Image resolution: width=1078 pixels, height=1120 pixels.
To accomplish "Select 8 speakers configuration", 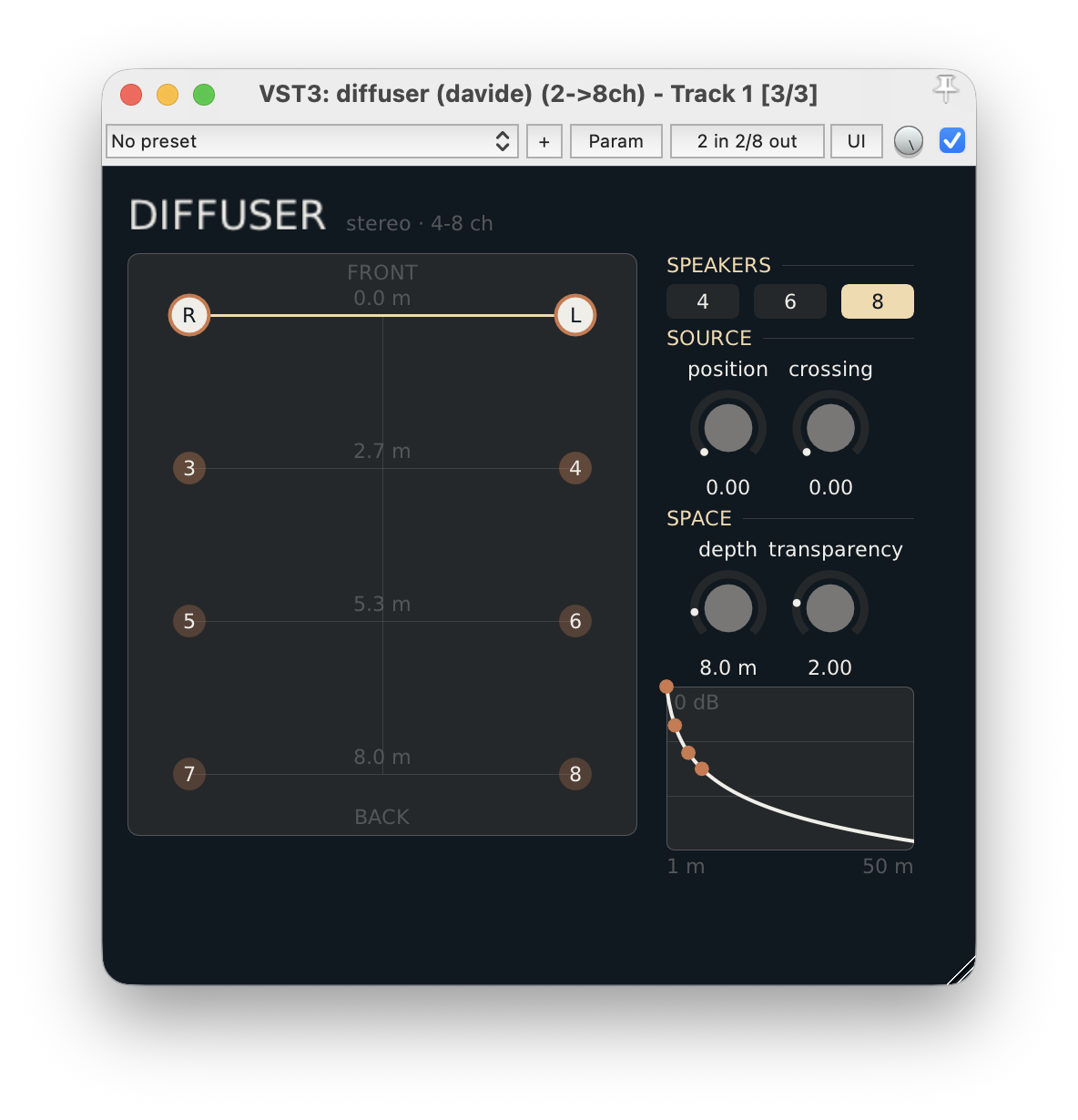I will 878,301.
